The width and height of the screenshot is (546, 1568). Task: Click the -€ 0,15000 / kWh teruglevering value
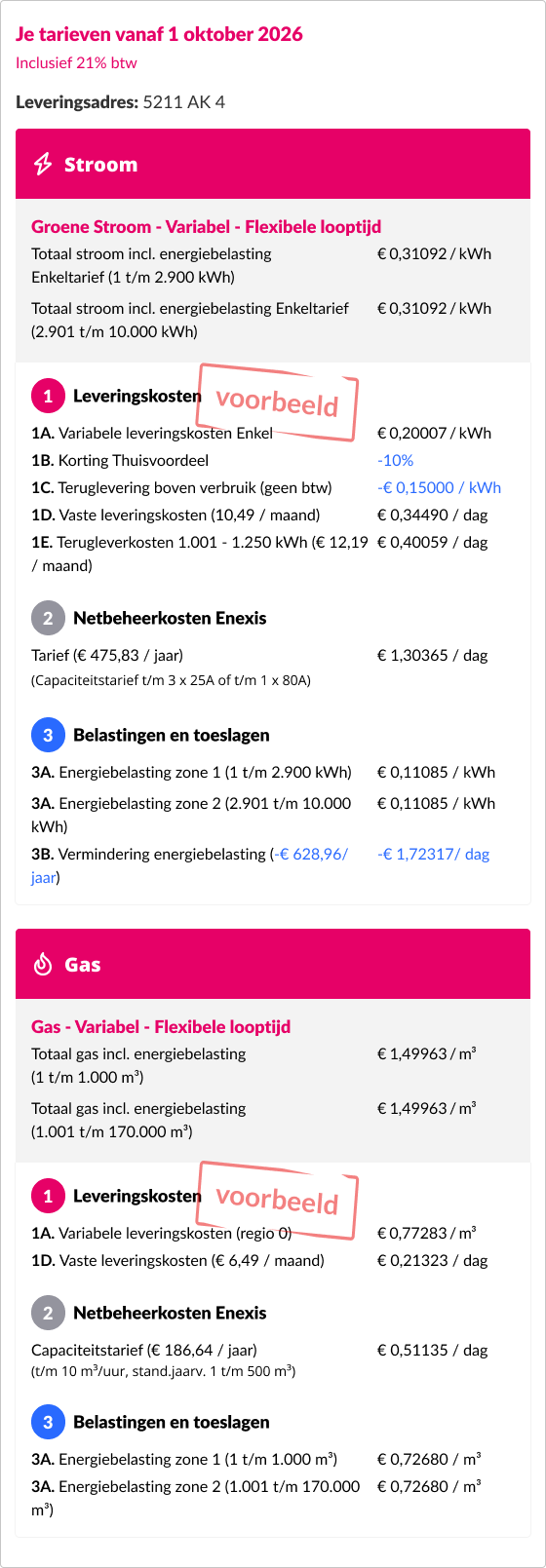(x=439, y=487)
